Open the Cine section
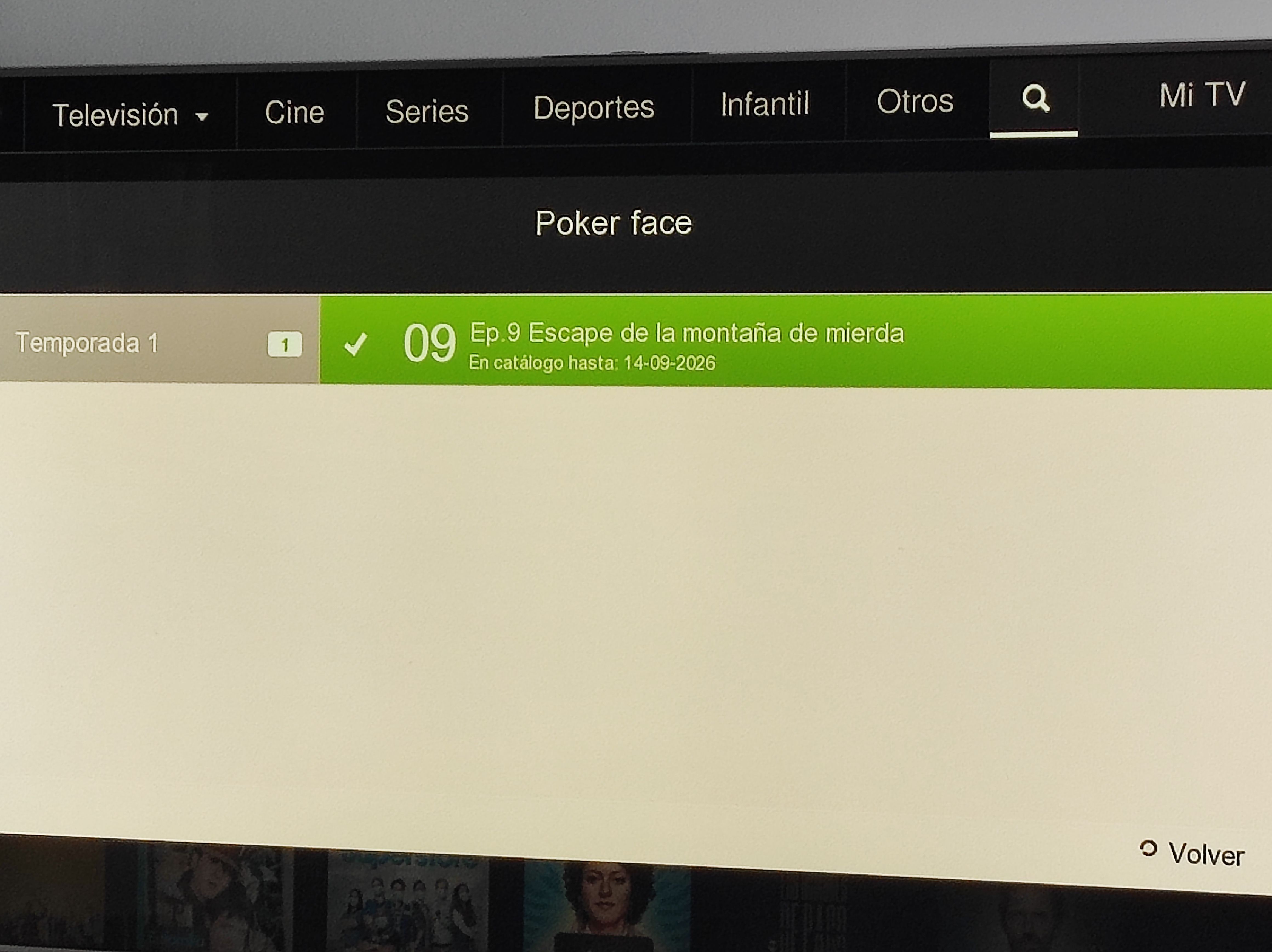The image size is (1272, 952). [294, 112]
